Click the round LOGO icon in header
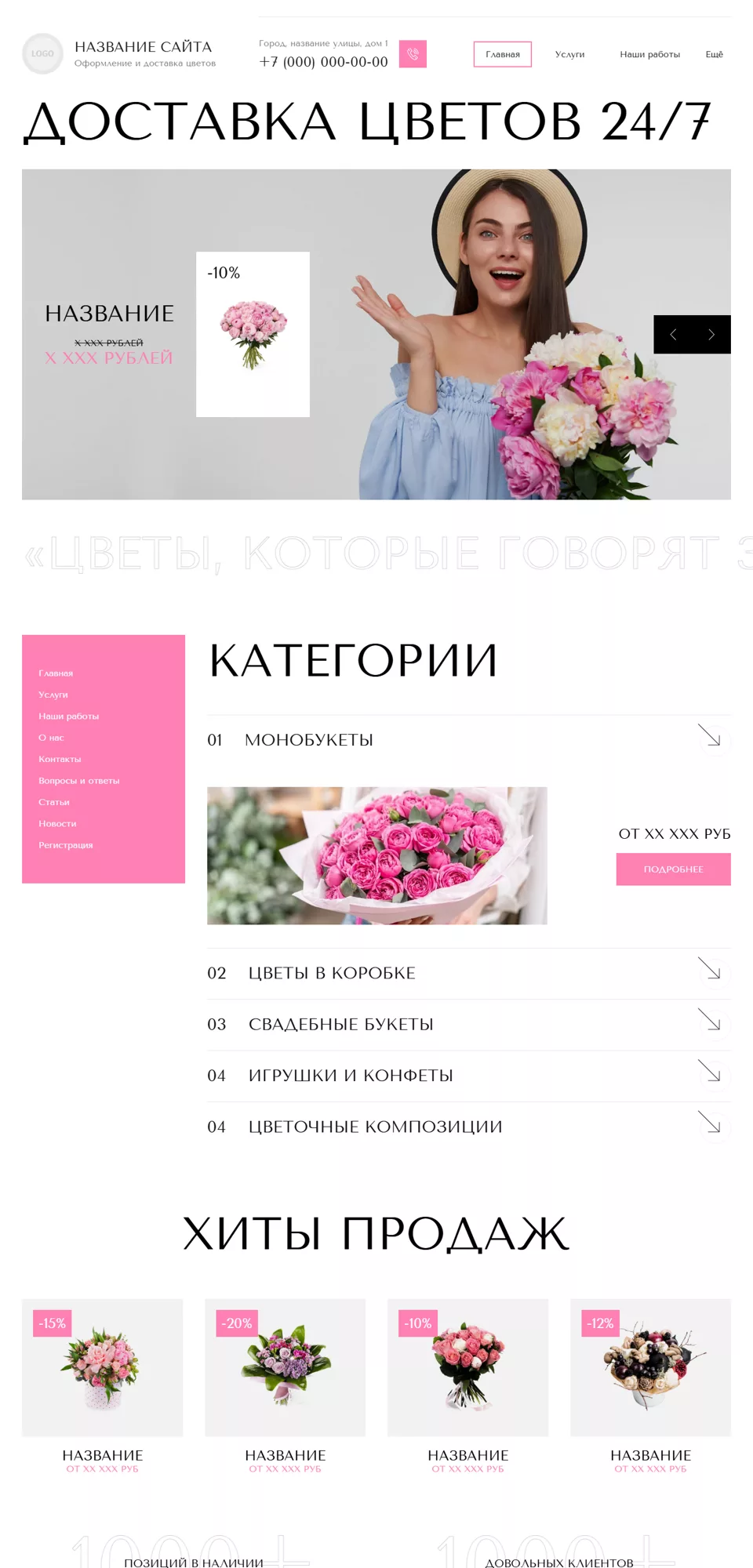This screenshot has height=1568, width=753. click(x=42, y=53)
